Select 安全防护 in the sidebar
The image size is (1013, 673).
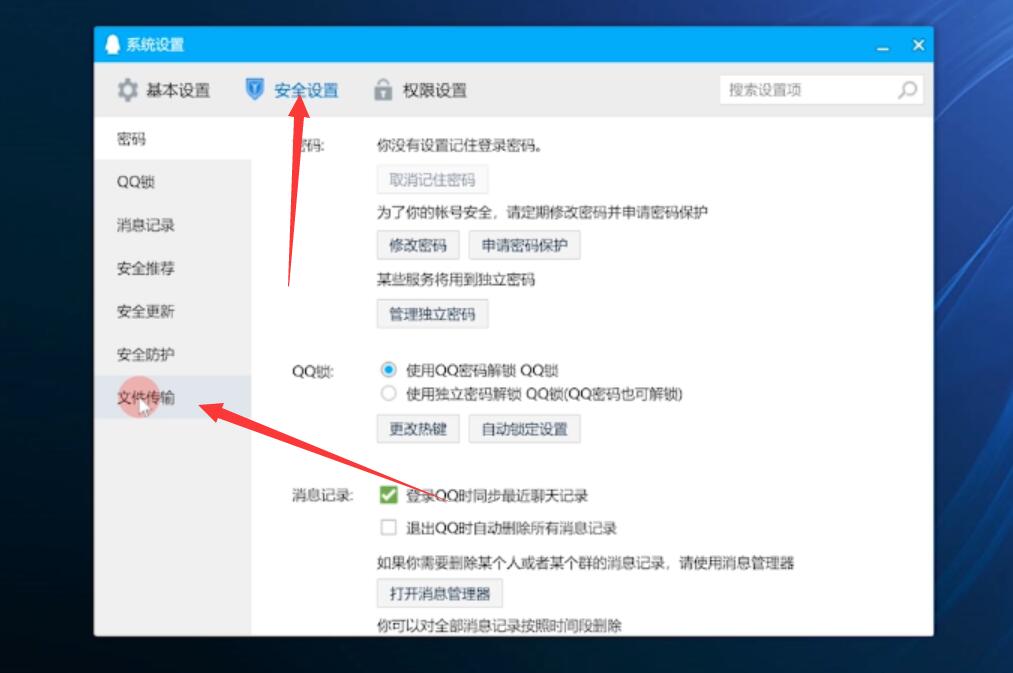[x=172, y=354]
